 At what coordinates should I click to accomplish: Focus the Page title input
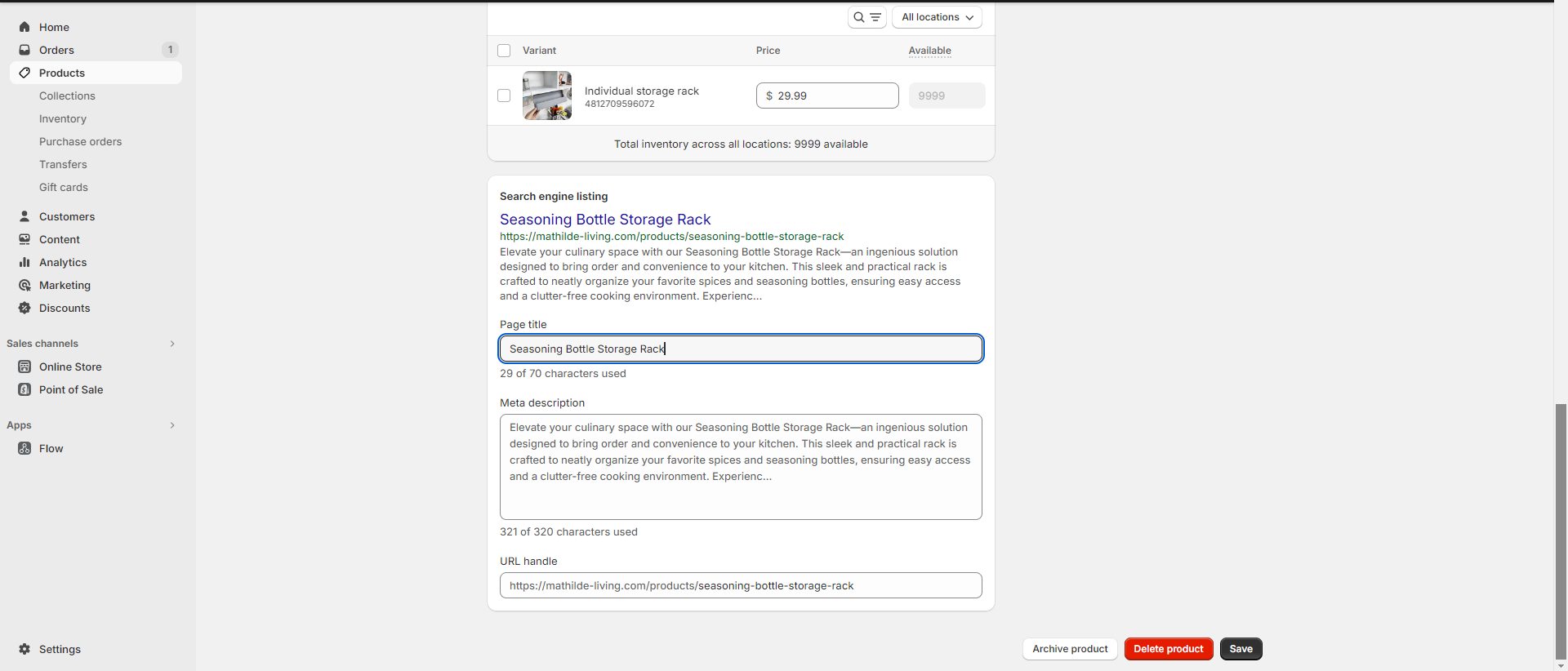tap(741, 349)
